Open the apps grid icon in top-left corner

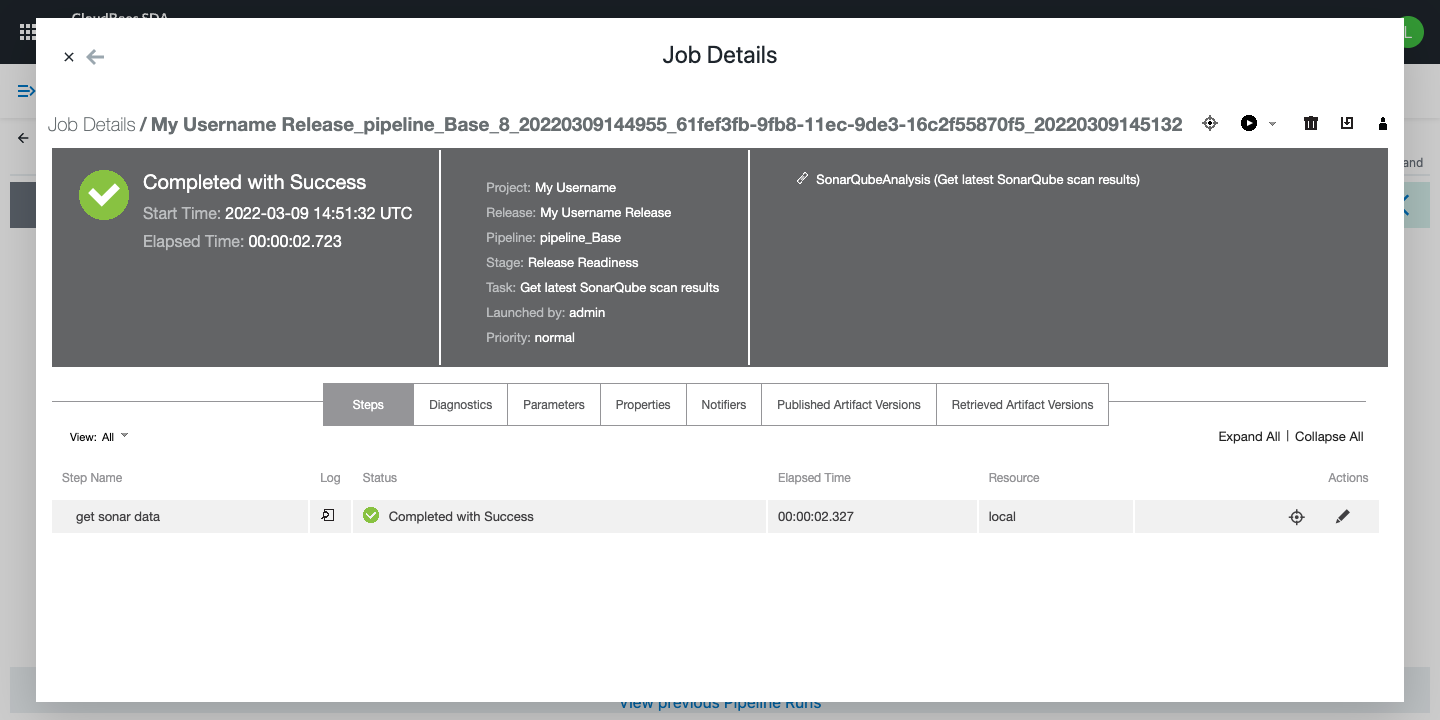(27, 33)
